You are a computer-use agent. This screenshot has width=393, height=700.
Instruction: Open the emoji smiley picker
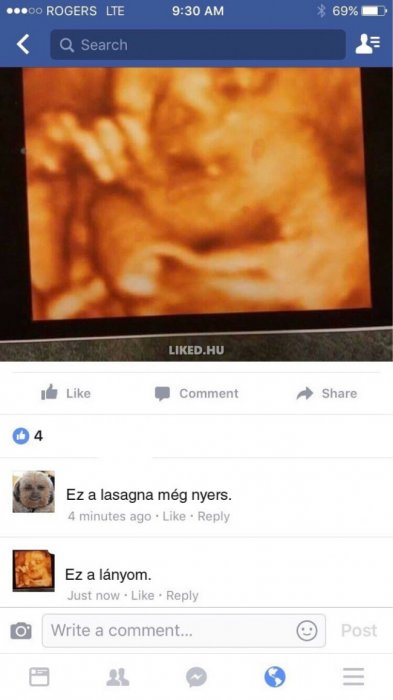click(307, 630)
